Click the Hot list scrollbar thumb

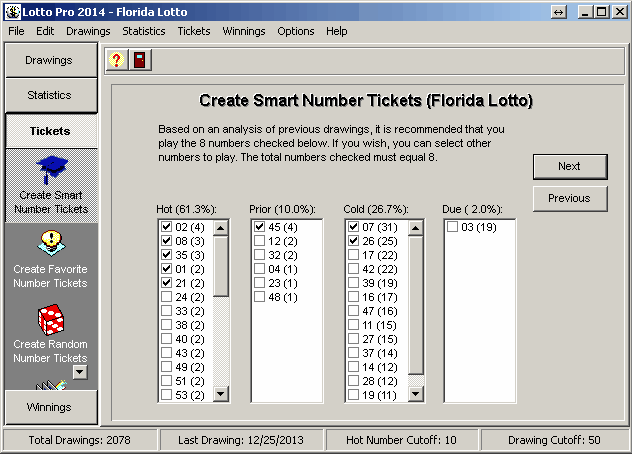[x=220, y=267]
